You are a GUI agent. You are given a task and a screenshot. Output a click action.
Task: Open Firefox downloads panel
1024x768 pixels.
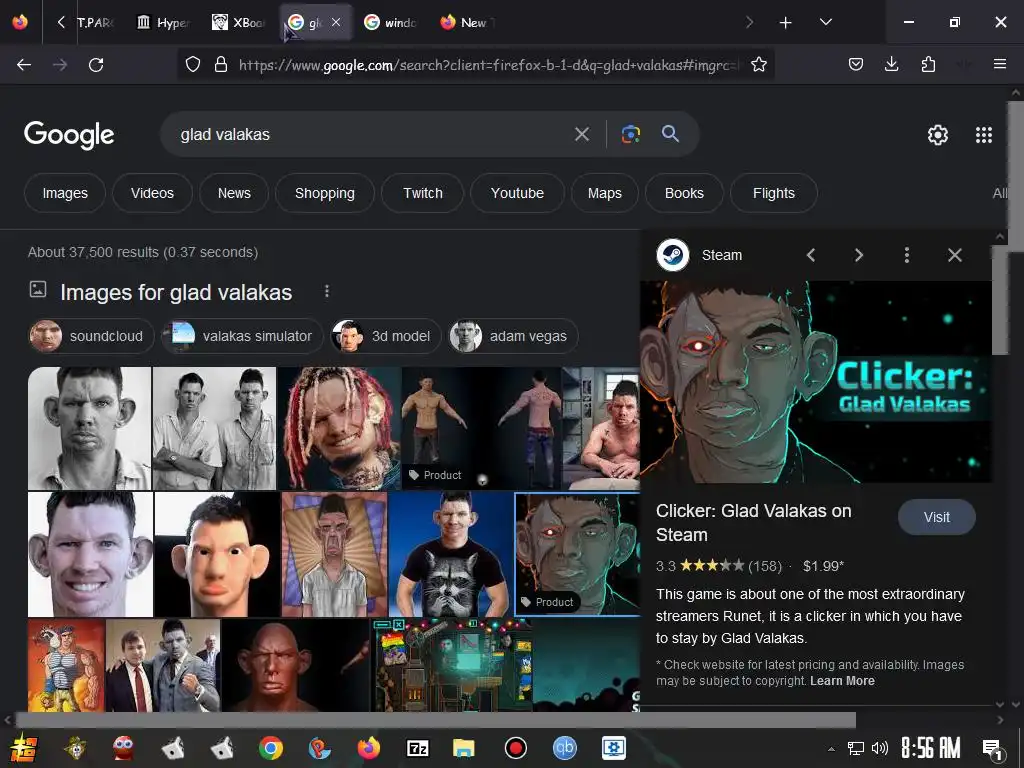point(891,64)
